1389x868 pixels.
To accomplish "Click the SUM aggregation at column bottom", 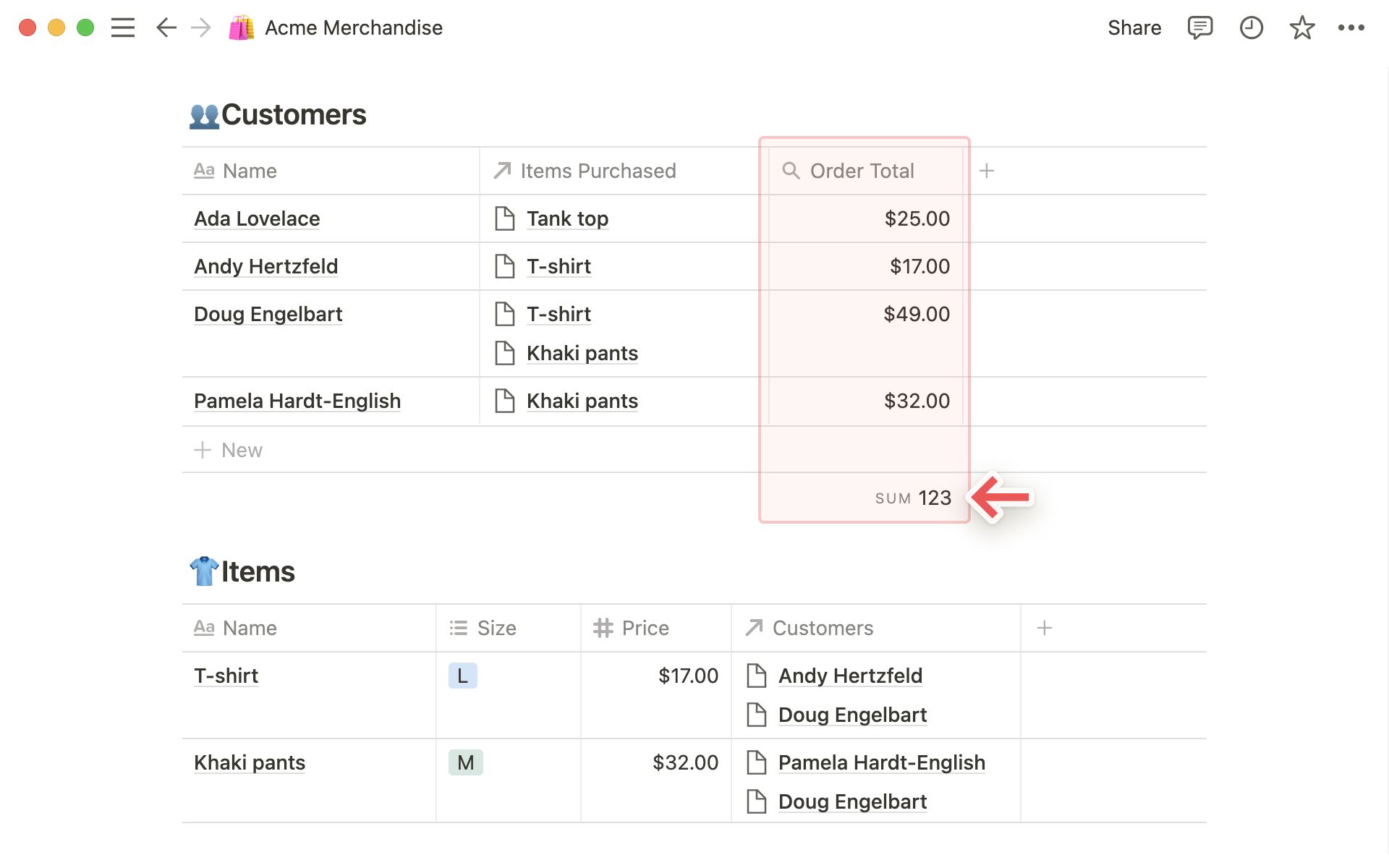I will coord(912,497).
